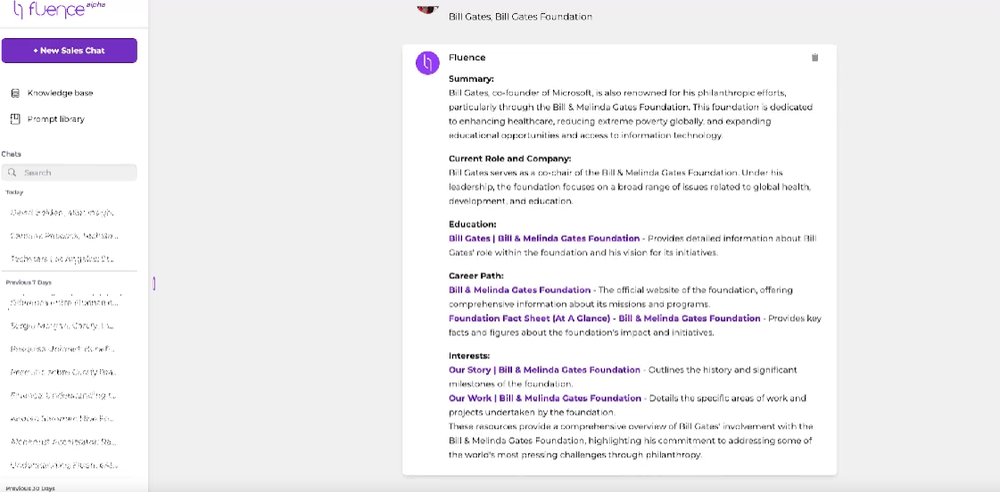Viewport: 1000px width, 492px height.
Task: Click the magnifier icon in chats search
Action: 12,172
